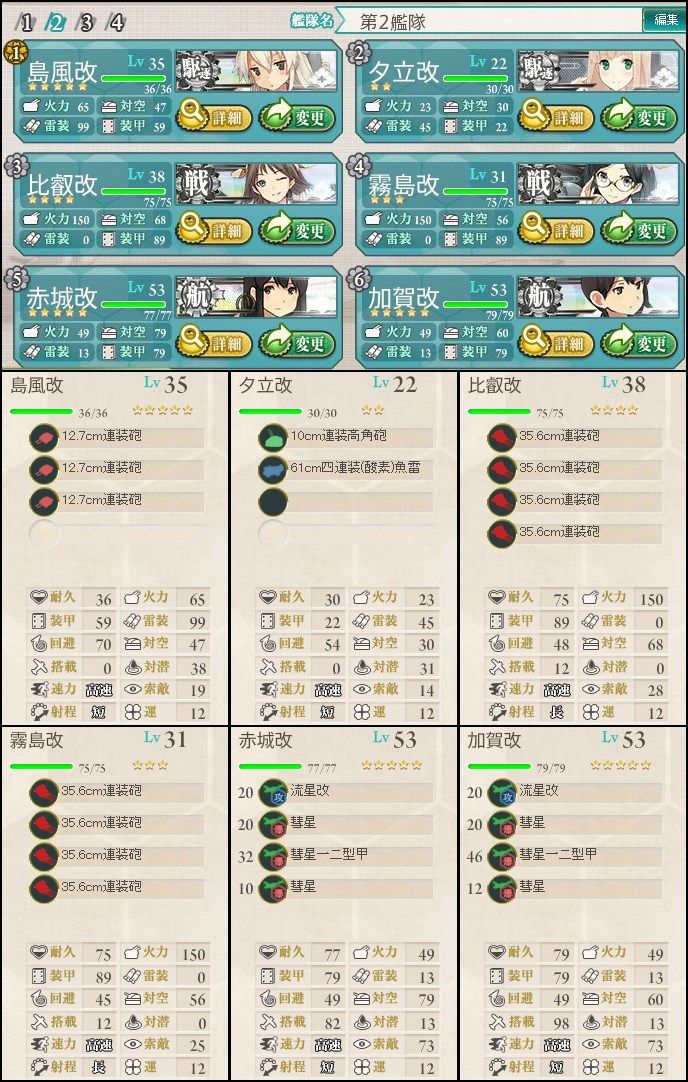The image size is (688, 1082).
Task: Open fleet tab 4
Action: click(x=116, y=23)
